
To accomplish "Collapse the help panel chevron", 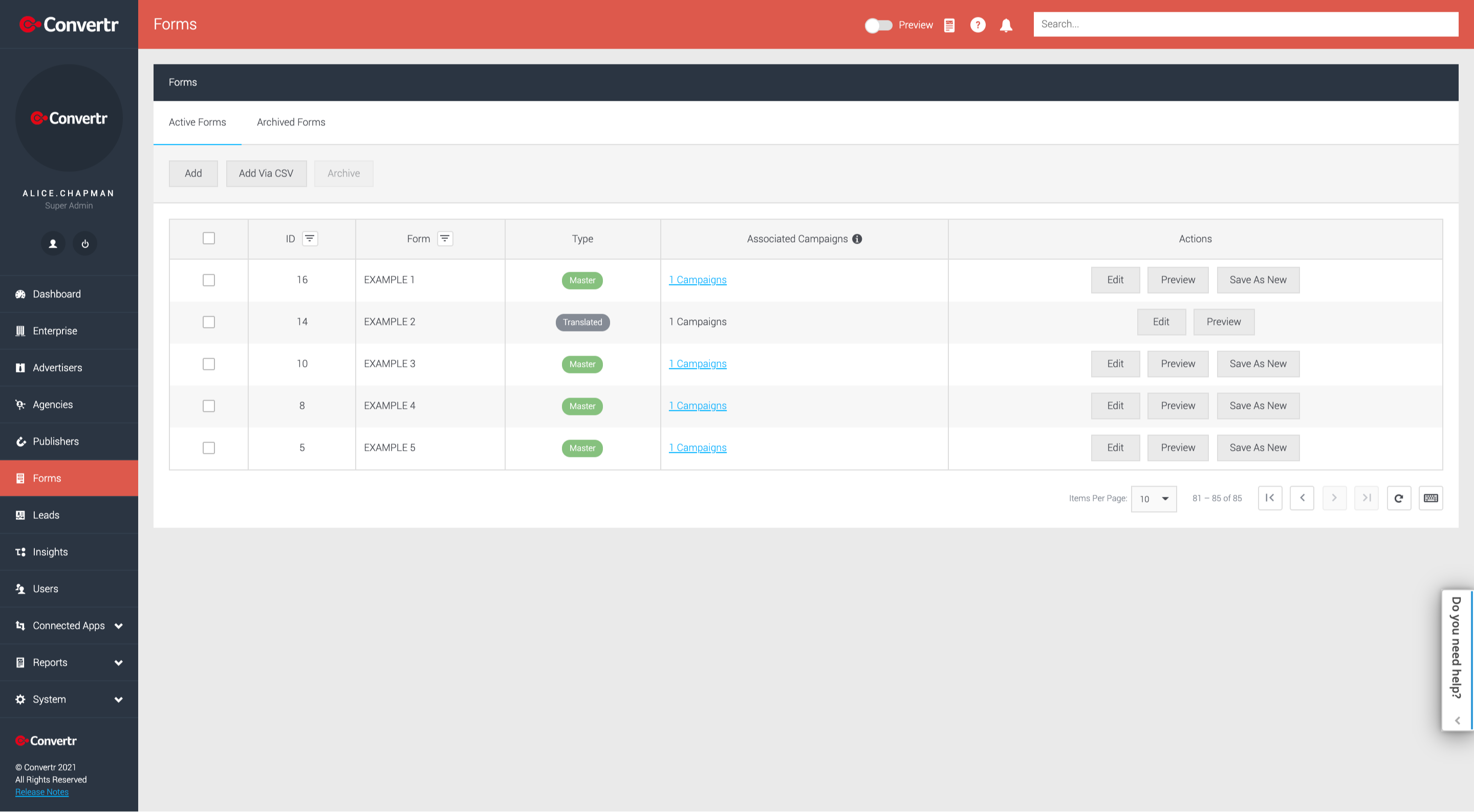I will point(1457,720).
